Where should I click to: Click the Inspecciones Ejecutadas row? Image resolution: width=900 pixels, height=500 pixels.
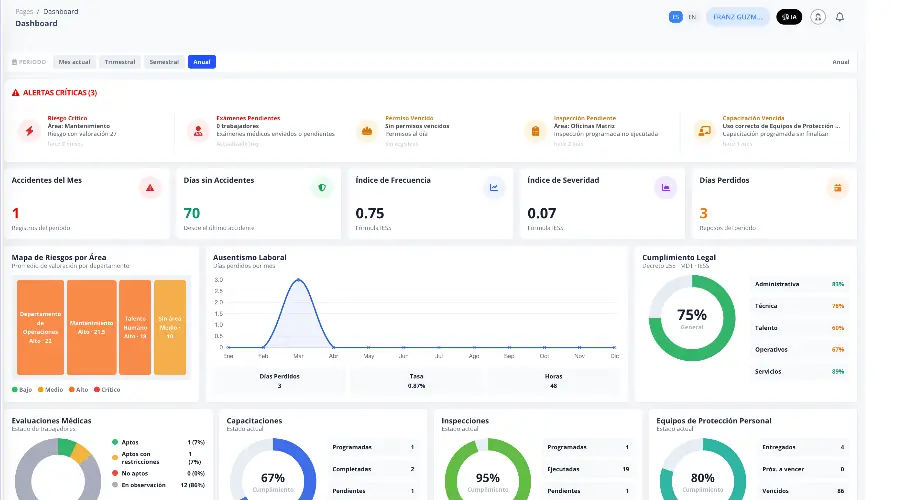588,469
